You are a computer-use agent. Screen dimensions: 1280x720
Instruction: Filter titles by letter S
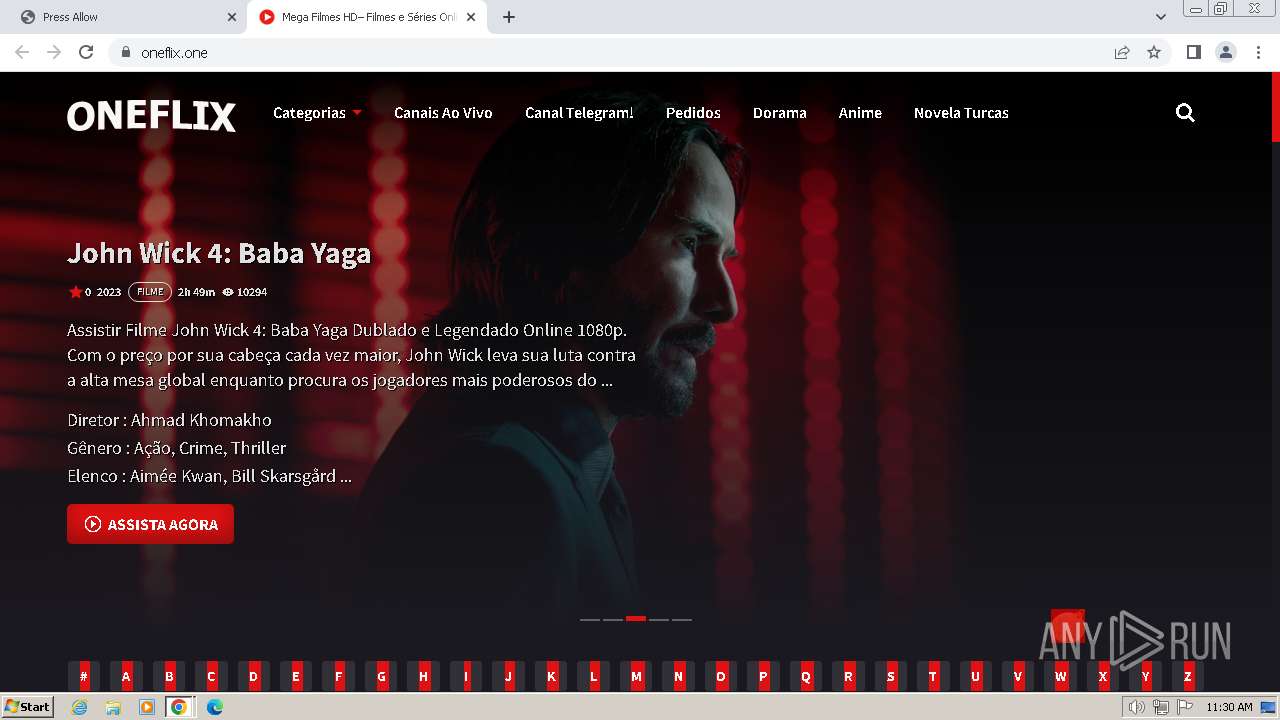click(891, 676)
